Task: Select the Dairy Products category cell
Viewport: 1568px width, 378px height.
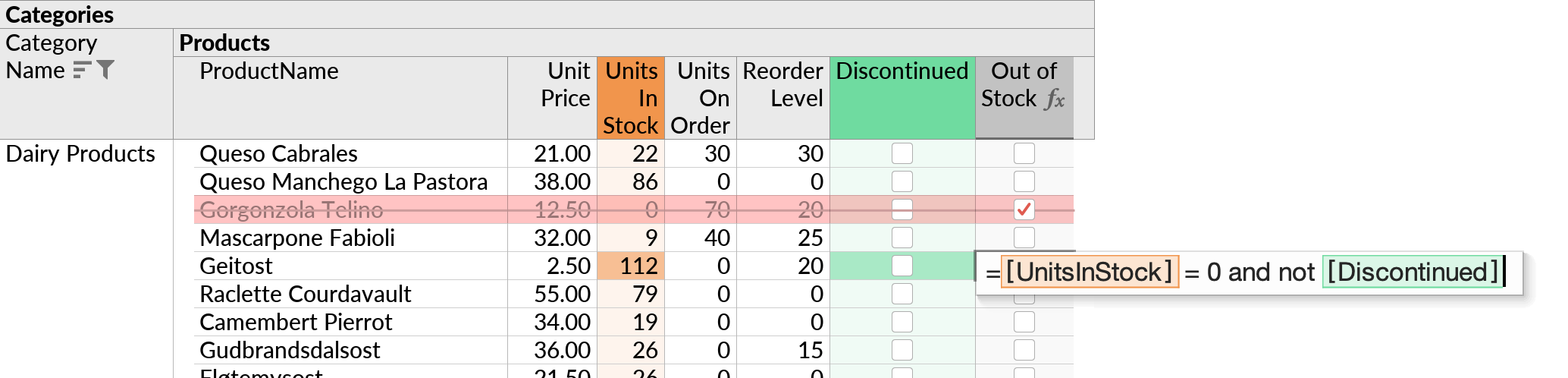Action: (x=80, y=153)
